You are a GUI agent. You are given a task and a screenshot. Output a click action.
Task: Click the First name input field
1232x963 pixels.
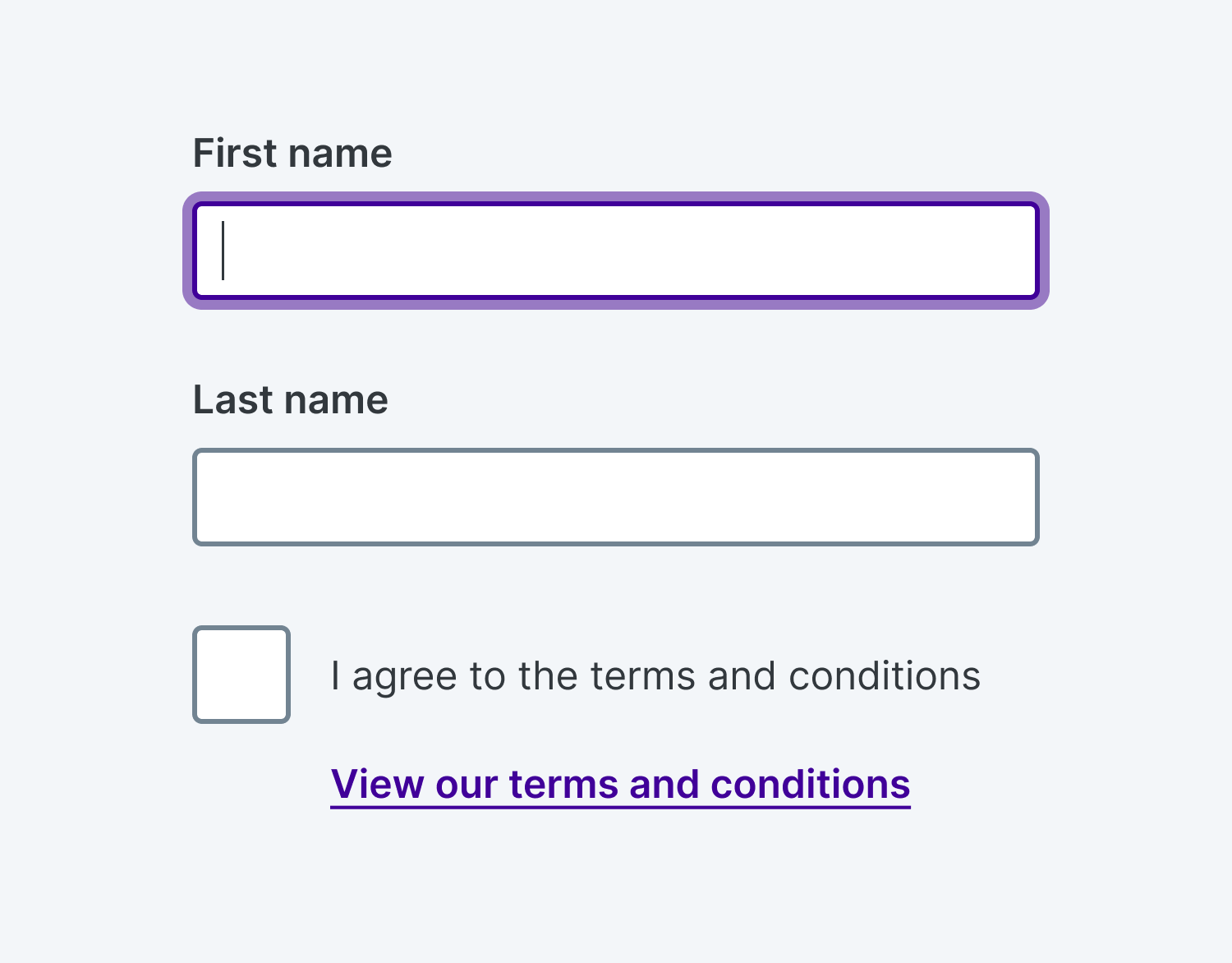616,251
